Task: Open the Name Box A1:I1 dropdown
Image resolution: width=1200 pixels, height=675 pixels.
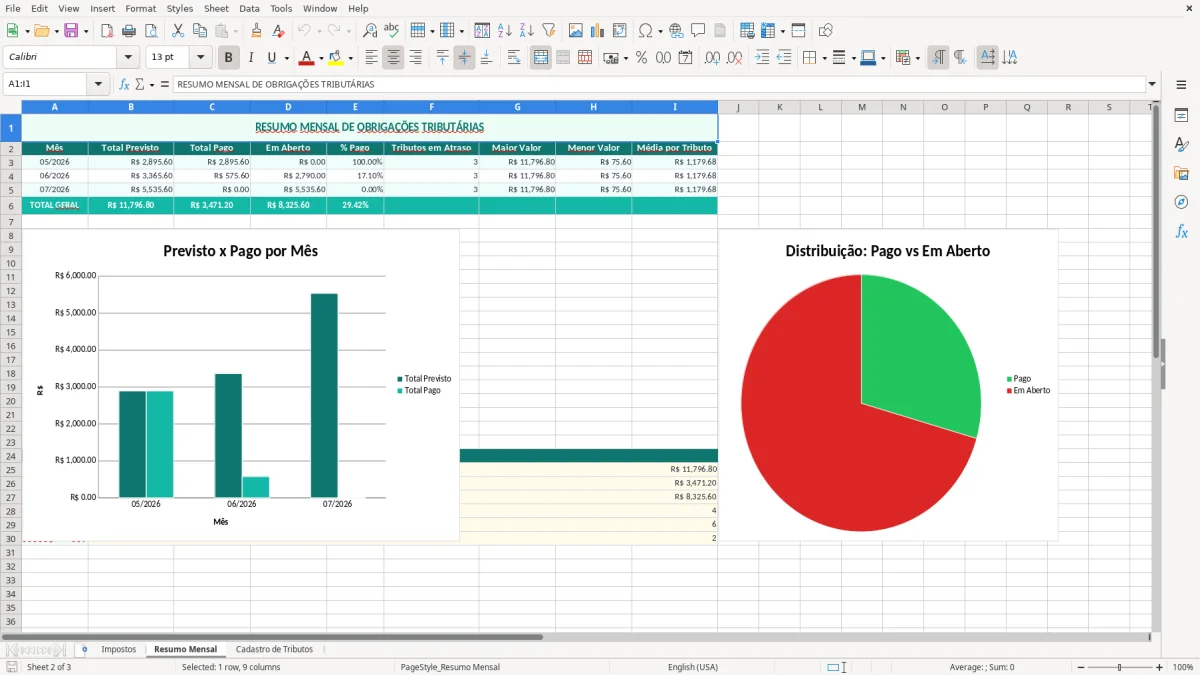Action: 98,84
